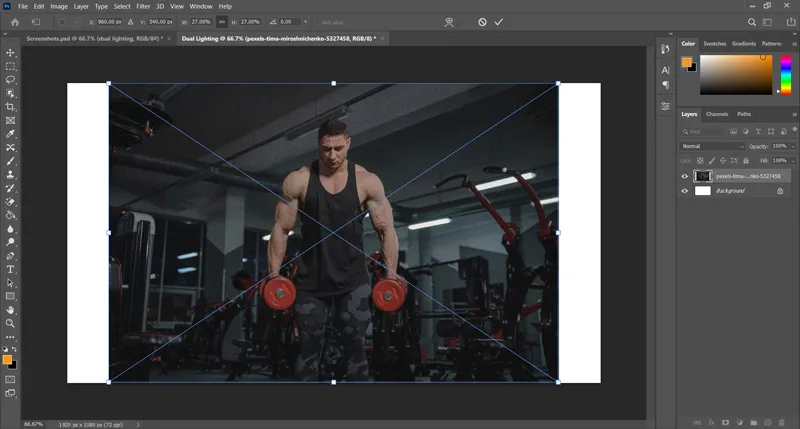Viewport: 800px width, 429px height.
Task: Commit the transform with the checkmark
Action: pyautogui.click(x=498, y=21)
